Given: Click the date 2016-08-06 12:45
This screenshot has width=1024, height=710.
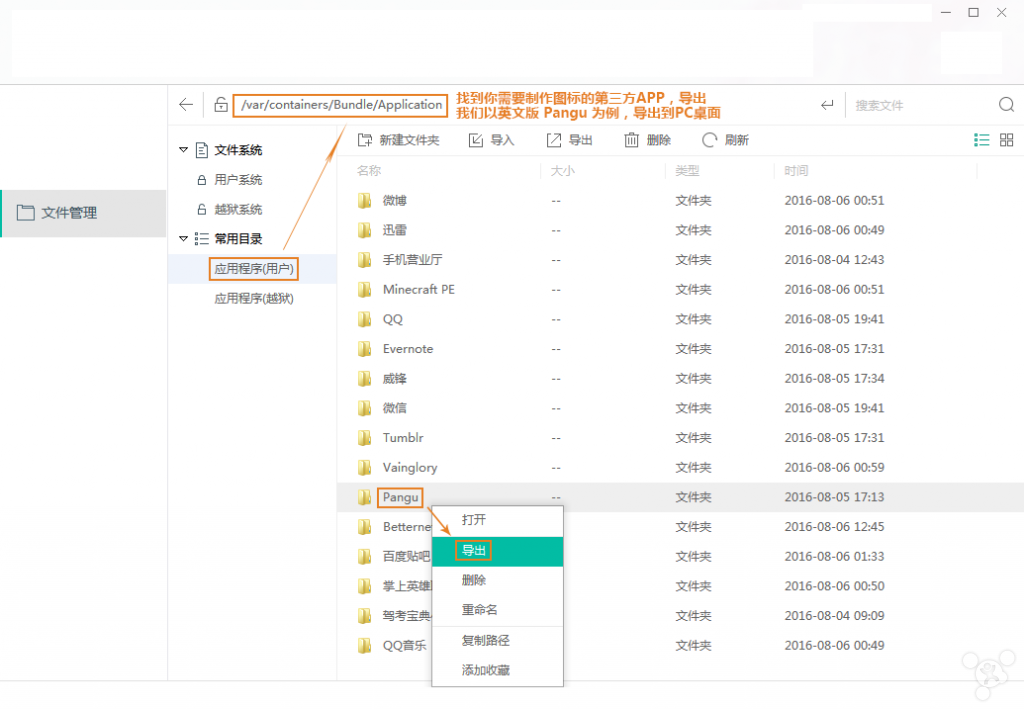Looking at the screenshot, I should pos(834,527).
